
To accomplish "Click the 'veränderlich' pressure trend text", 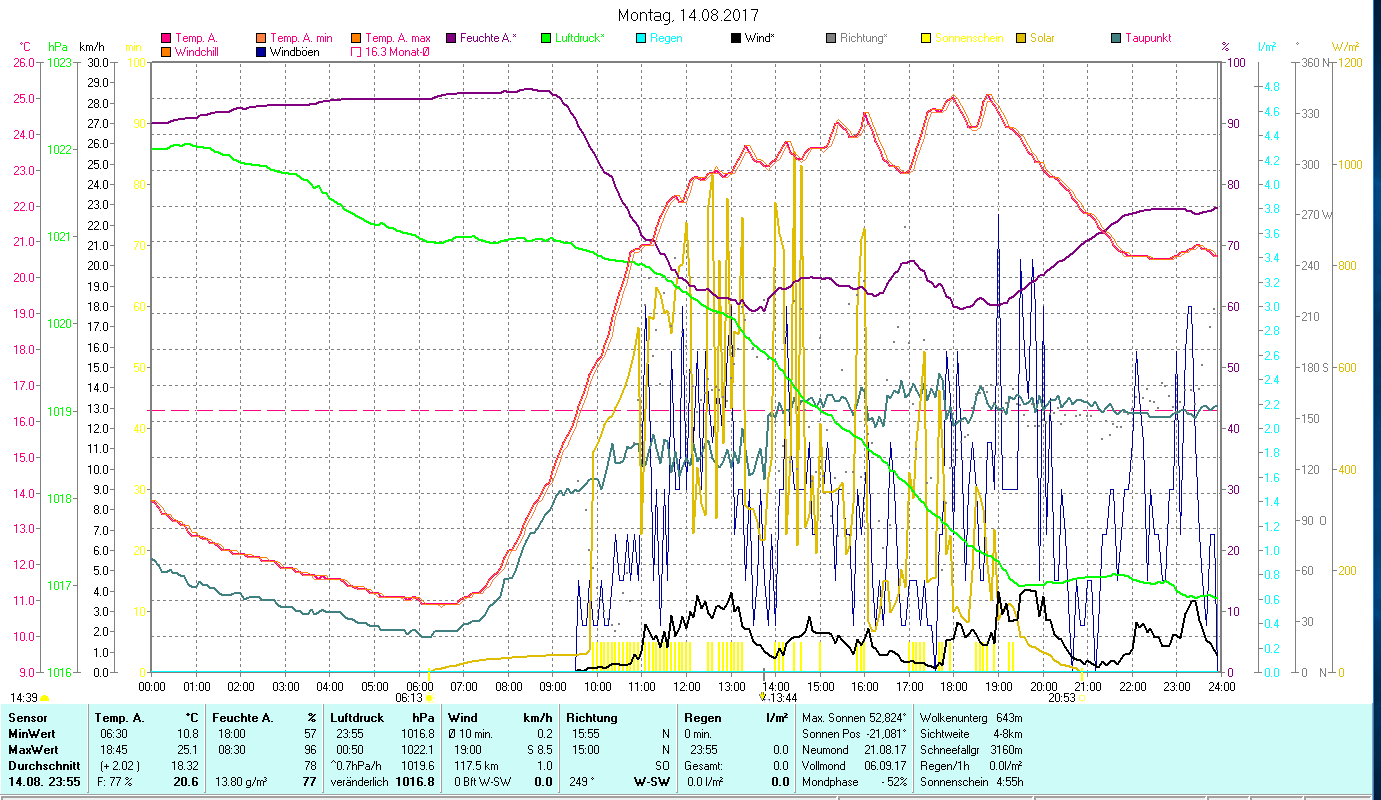I will [x=358, y=782].
